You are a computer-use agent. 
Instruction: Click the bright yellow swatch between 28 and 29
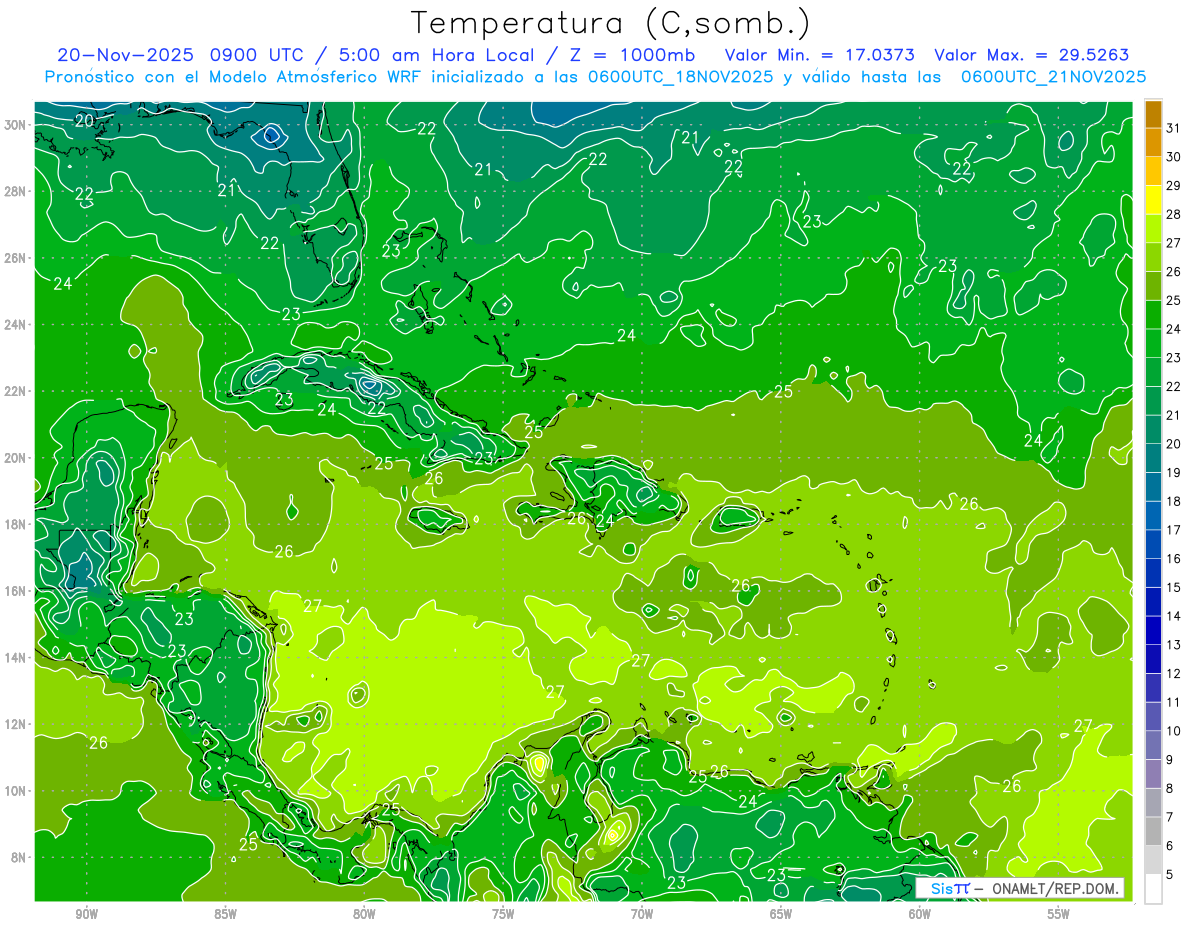(1153, 200)
